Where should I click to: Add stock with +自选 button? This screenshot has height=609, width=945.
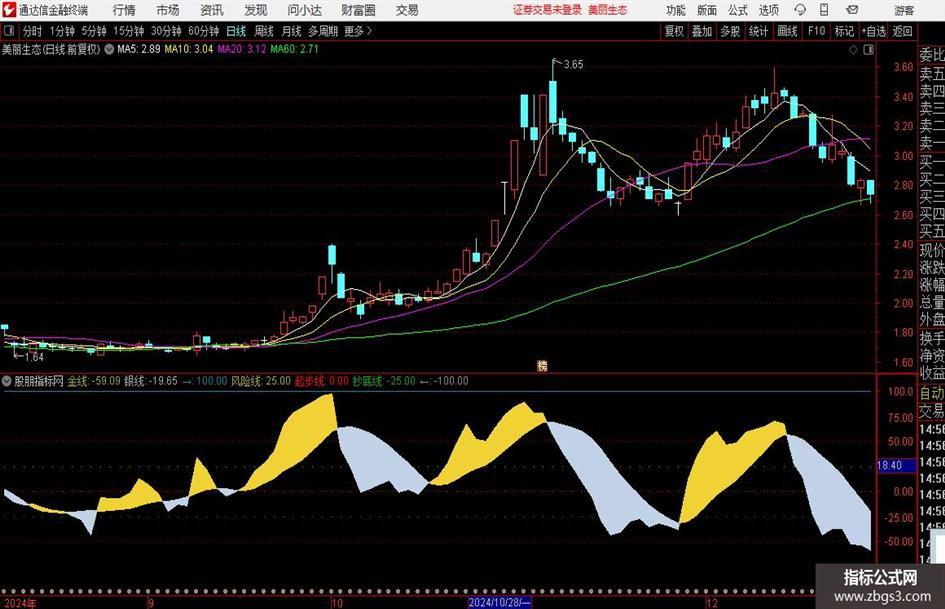[x=874, y=31]
